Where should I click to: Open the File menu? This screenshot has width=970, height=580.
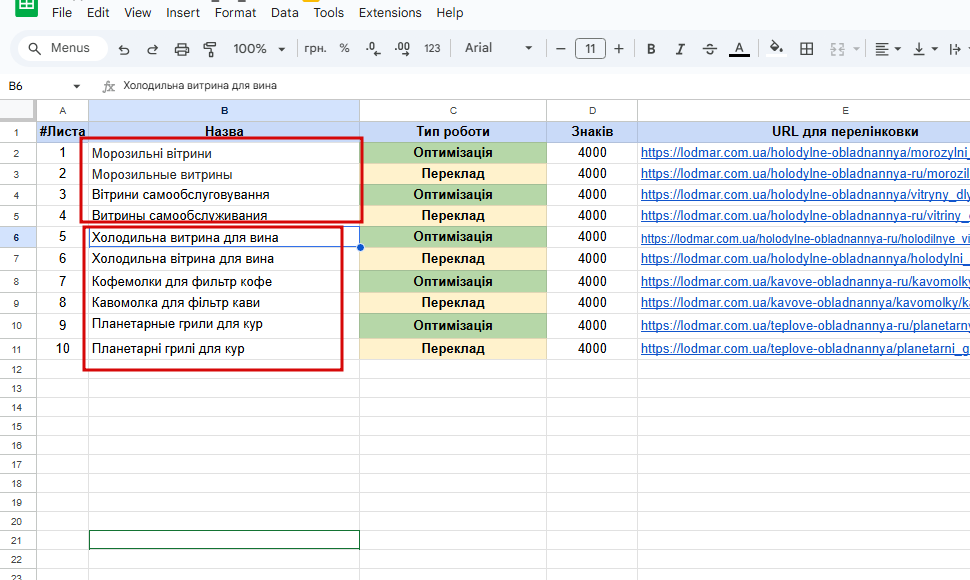62,12
